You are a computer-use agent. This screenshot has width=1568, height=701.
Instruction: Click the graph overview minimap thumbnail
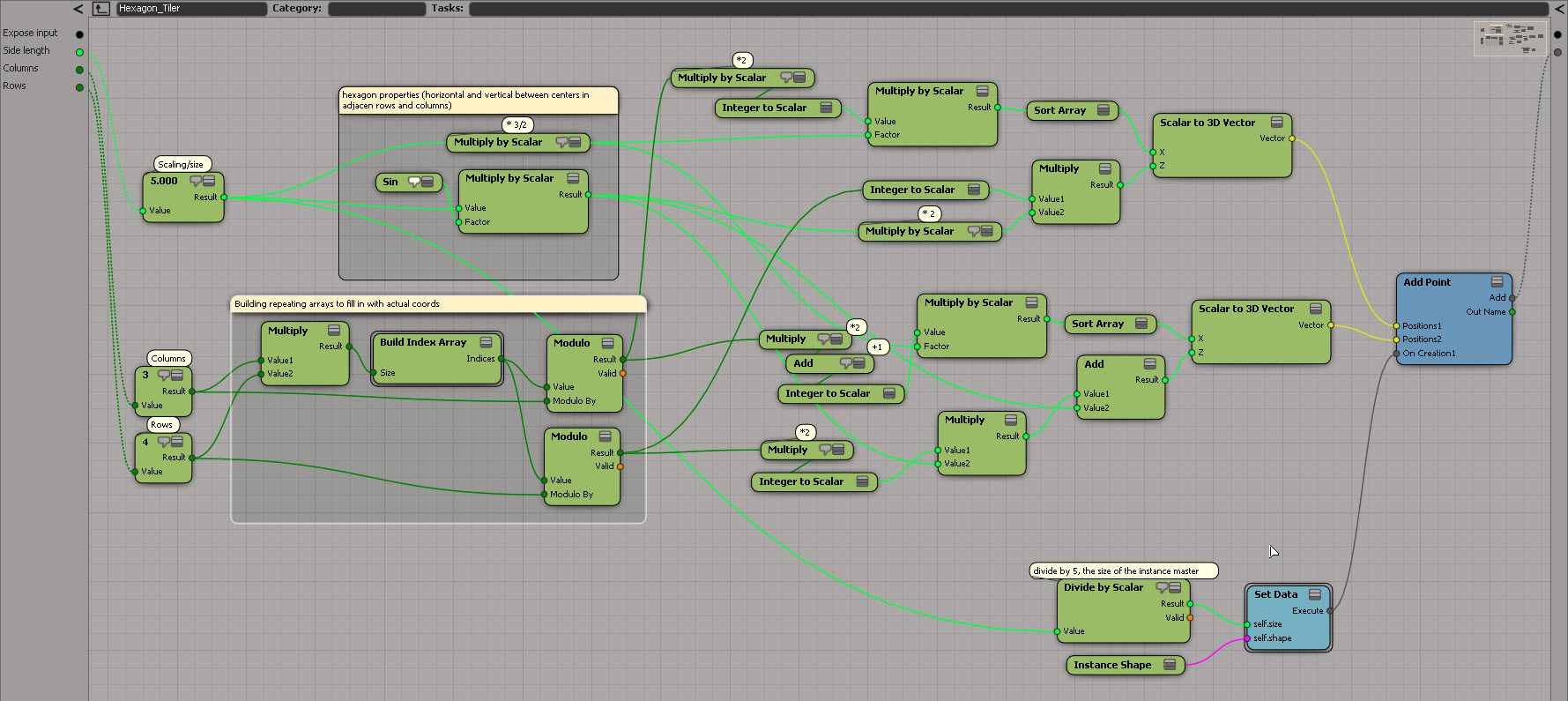click(x=1510, y=39)
